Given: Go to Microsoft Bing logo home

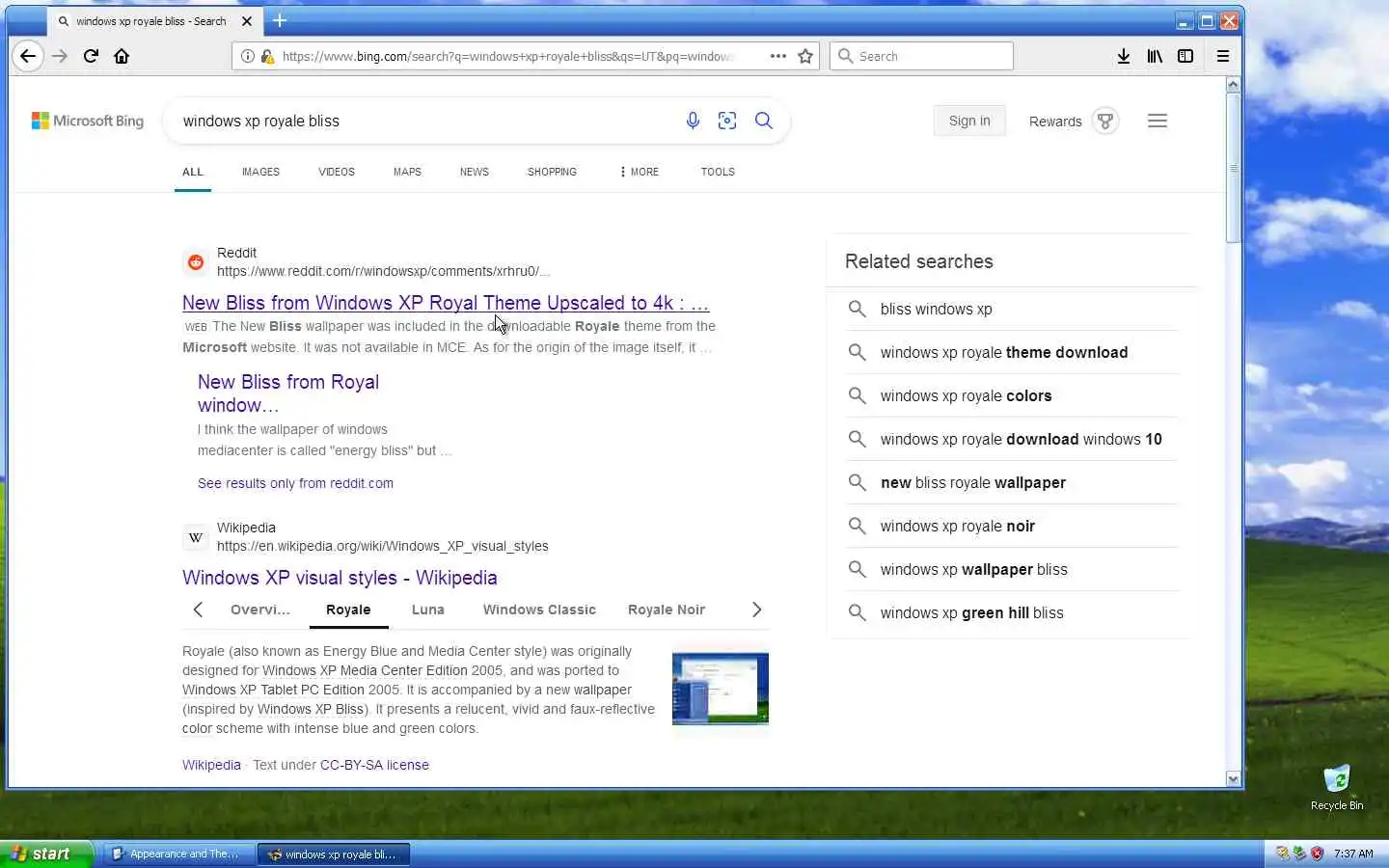Looking at the screenshot, I should click(x=88, y=121).
